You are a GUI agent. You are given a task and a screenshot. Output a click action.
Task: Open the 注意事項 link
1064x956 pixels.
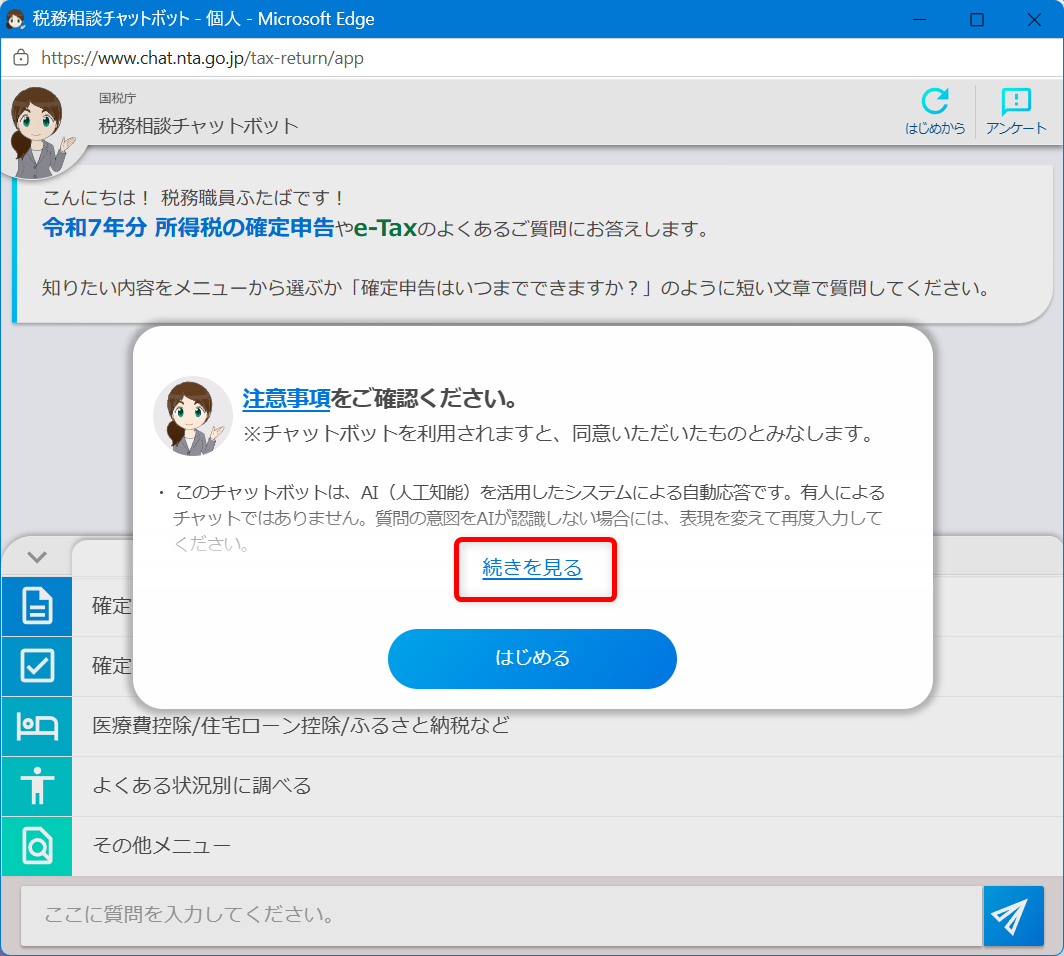click(x=286, y=398)
